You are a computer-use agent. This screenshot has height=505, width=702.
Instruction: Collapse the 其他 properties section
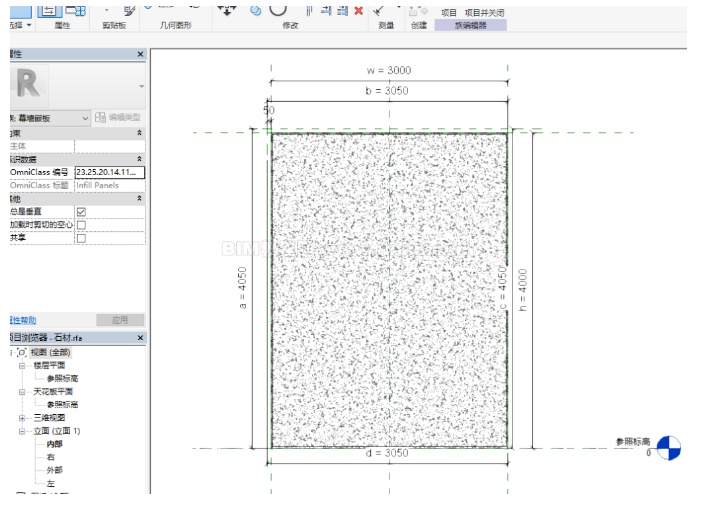(x=139, y=198)
